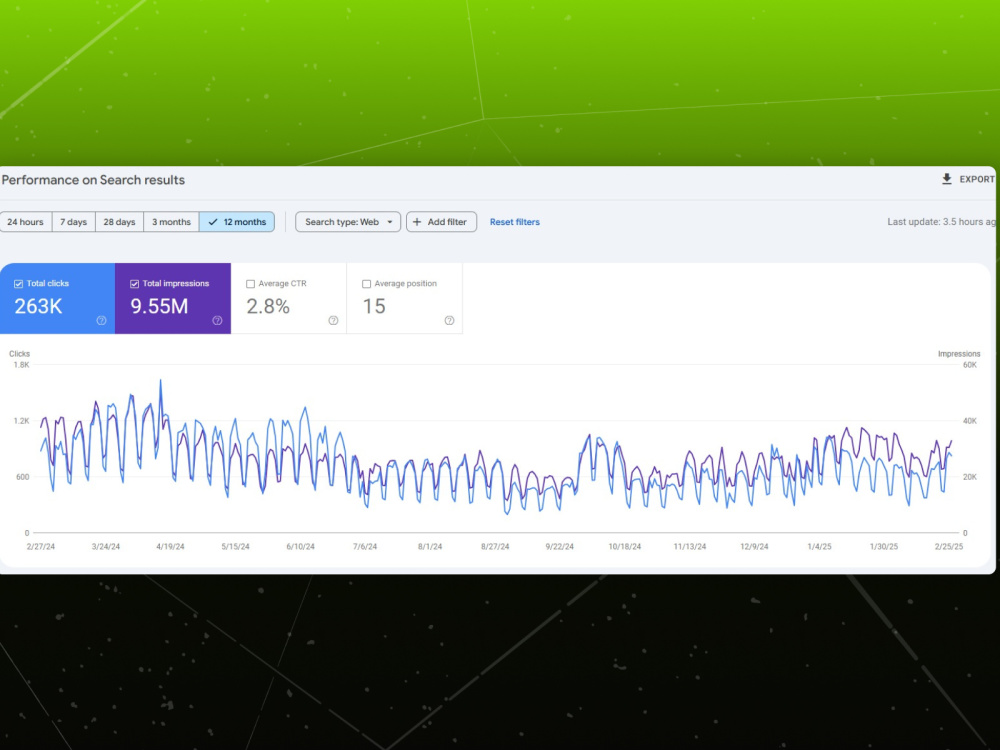Click the Impressions axis title

click(959, 354)
